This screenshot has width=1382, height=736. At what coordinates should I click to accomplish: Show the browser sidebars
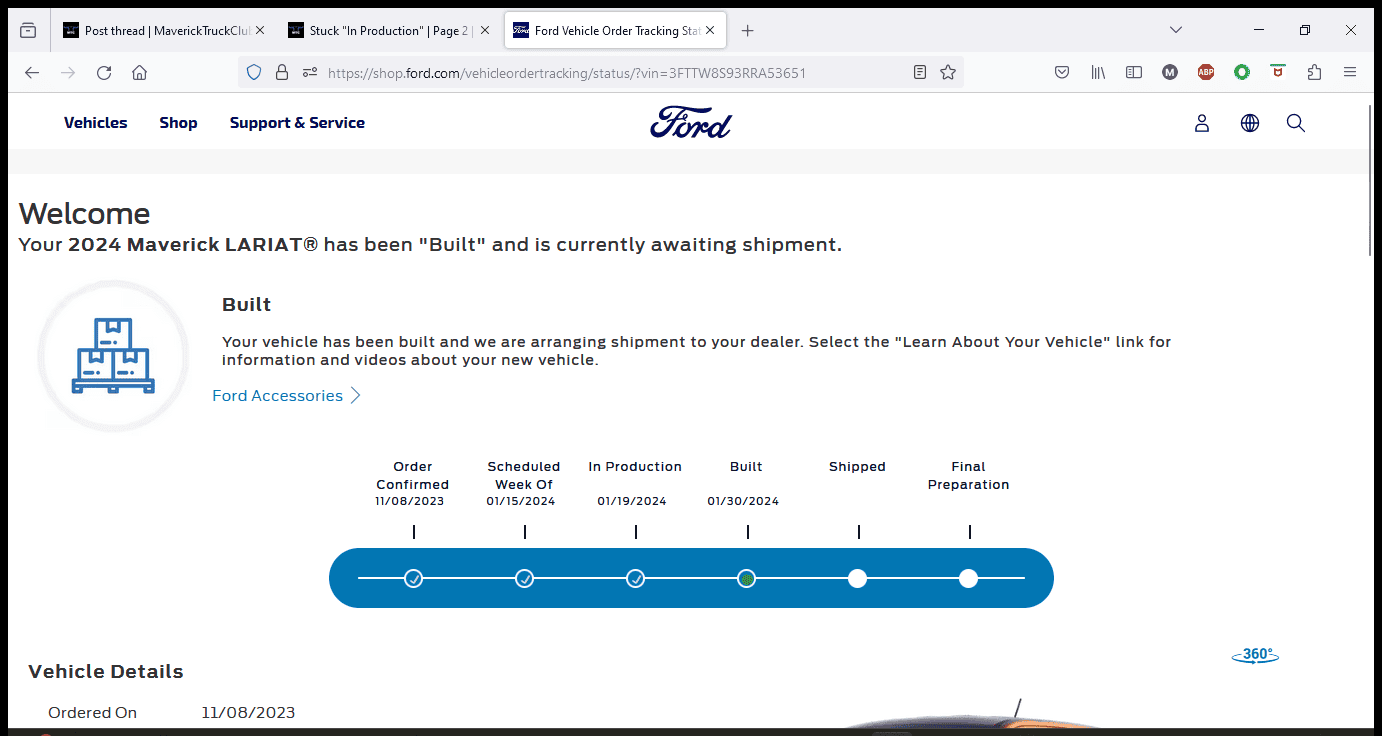(x=1134, y=73)
